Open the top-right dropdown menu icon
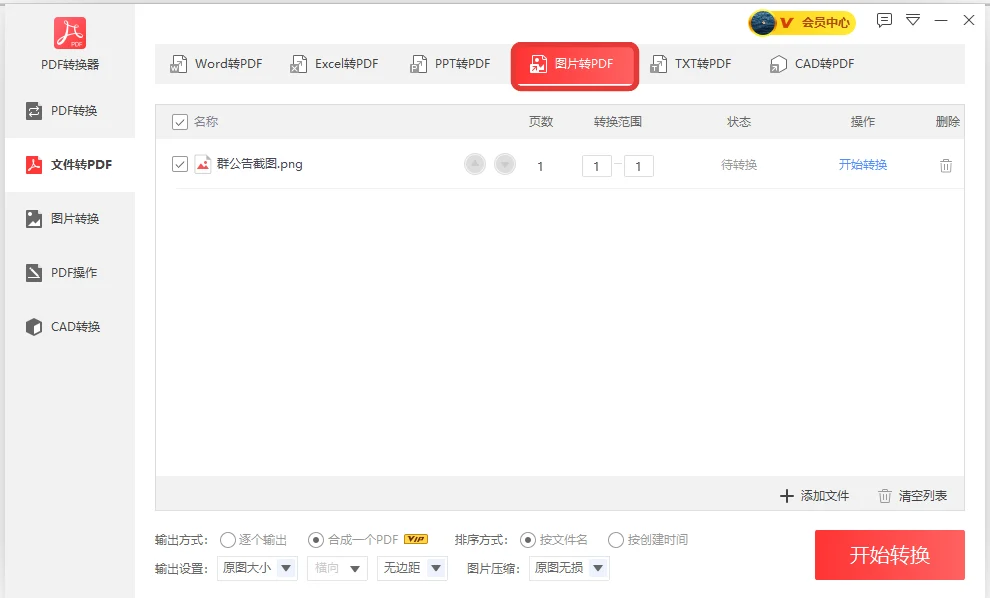Screen dimensions: 990x598 point(913,20)
